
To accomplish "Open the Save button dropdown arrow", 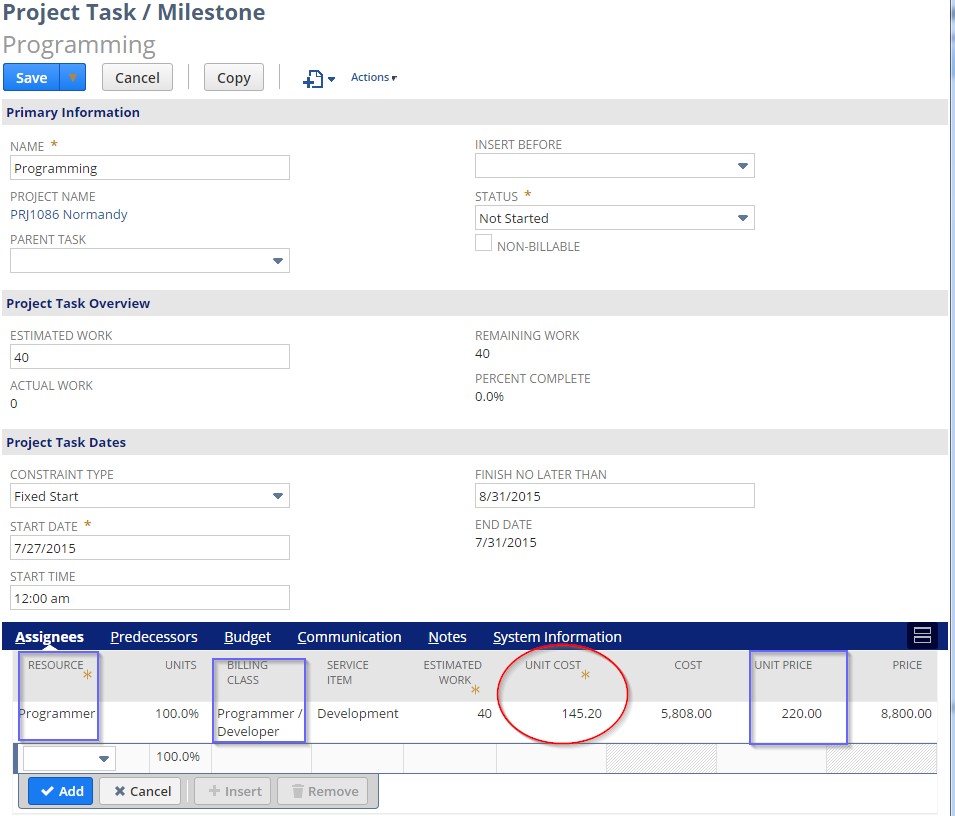I will 69,76.
